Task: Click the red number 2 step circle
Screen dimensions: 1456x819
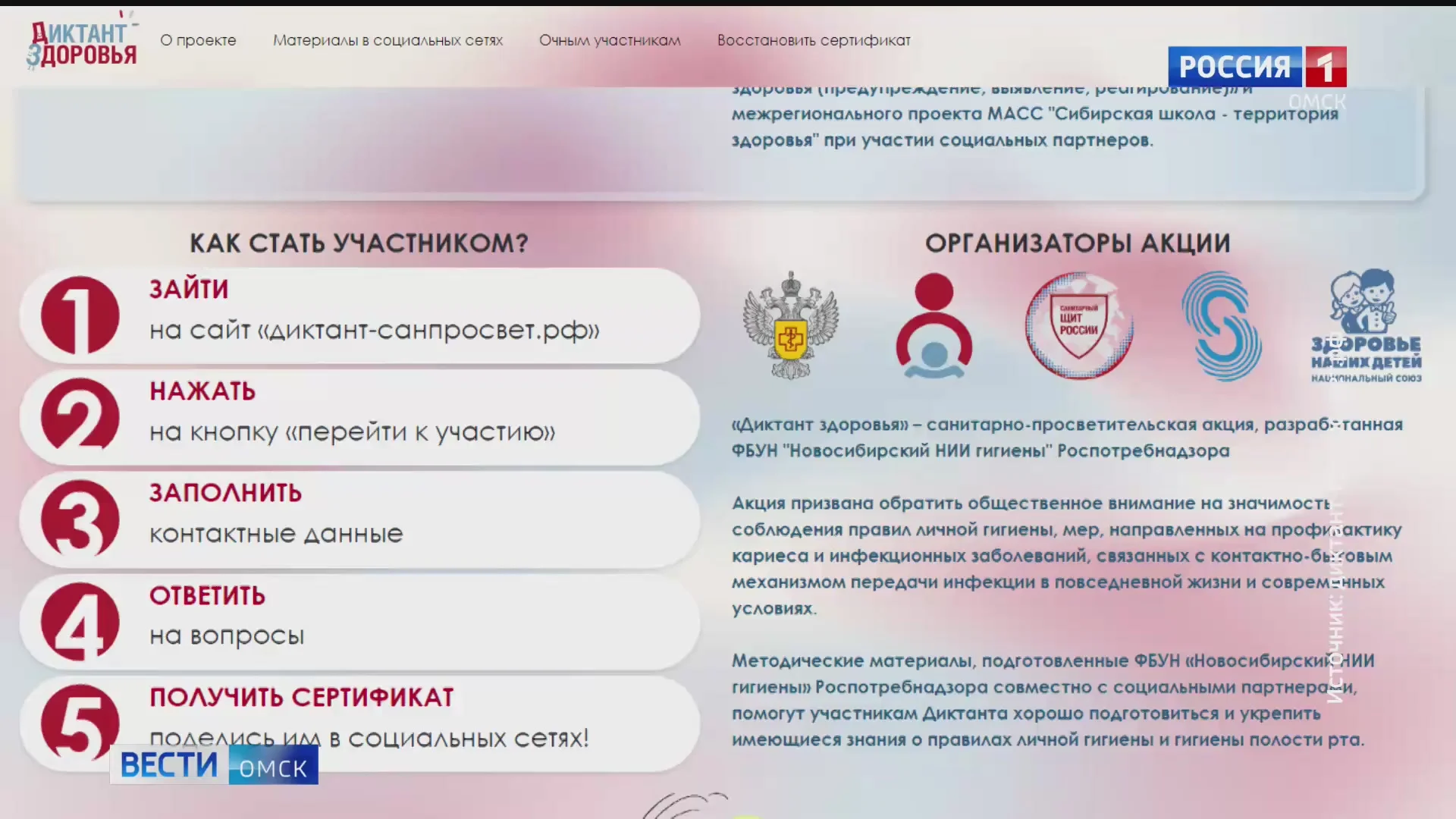Action: click(80, 417)
